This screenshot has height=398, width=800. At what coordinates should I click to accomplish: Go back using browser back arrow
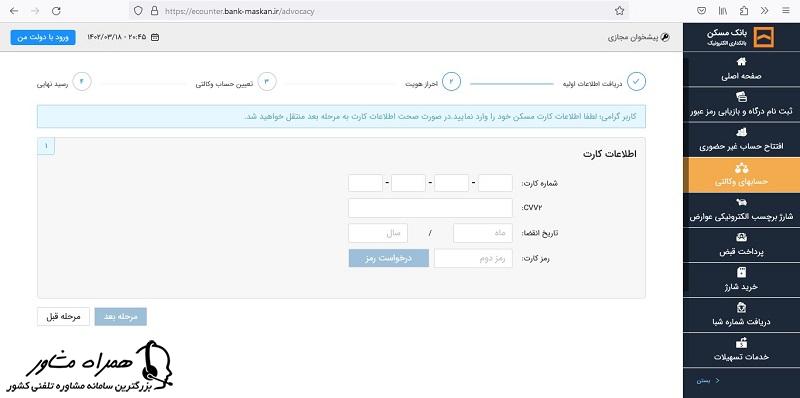pos(14,11)
